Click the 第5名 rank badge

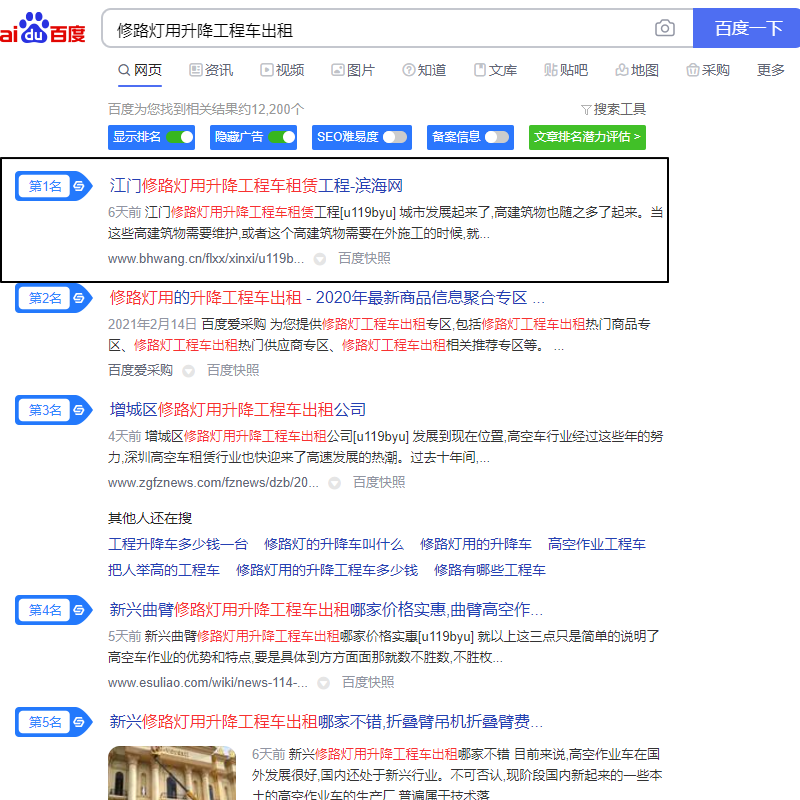(54, 722)
